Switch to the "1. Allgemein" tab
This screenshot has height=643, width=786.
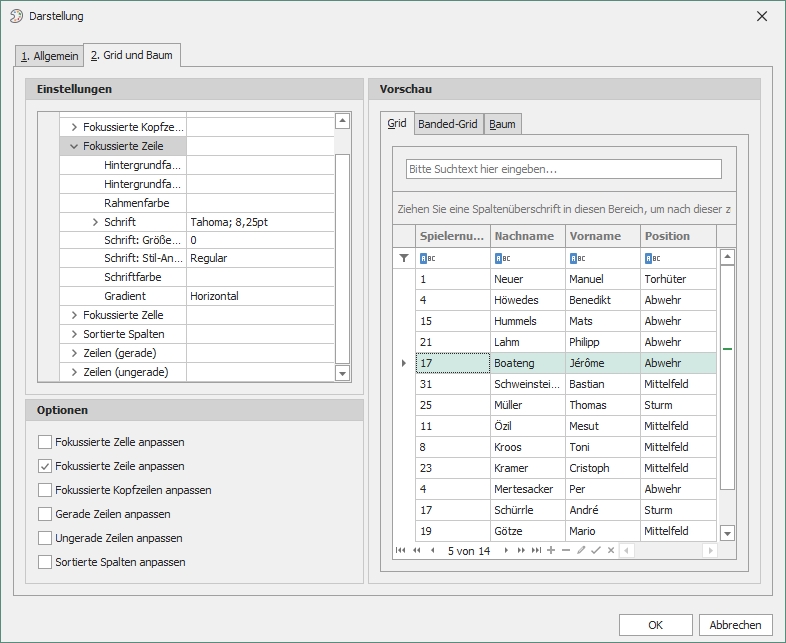point(48,56)
